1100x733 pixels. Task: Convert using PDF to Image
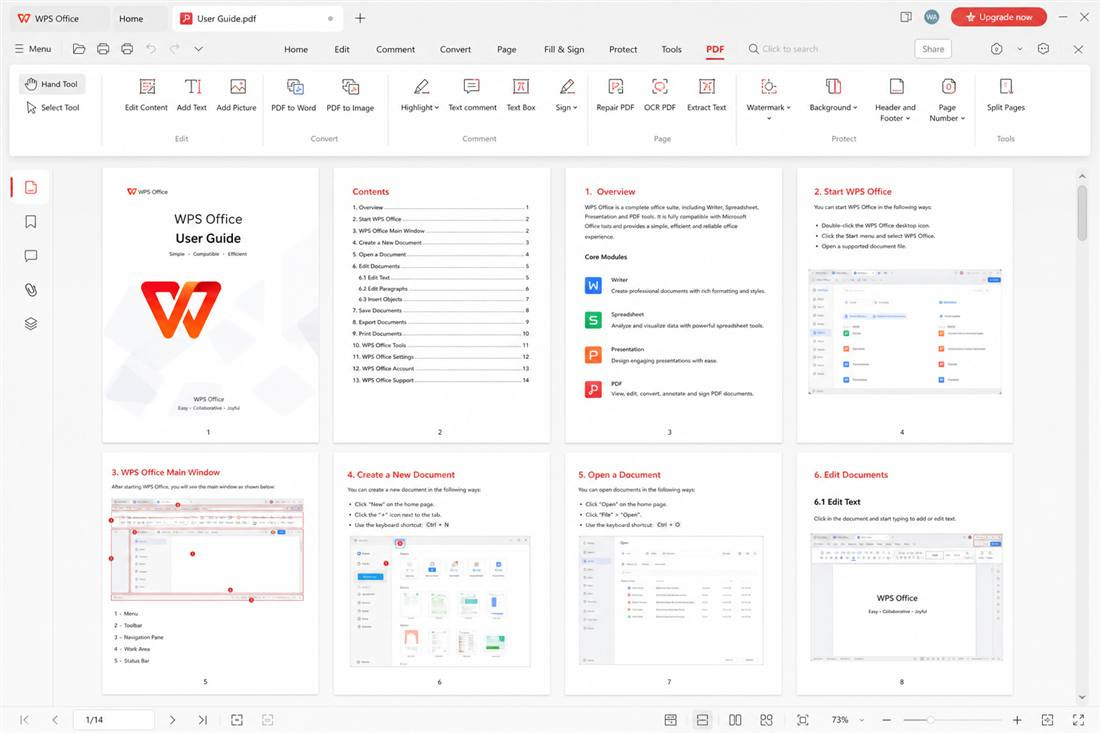(x=350, y=95)
